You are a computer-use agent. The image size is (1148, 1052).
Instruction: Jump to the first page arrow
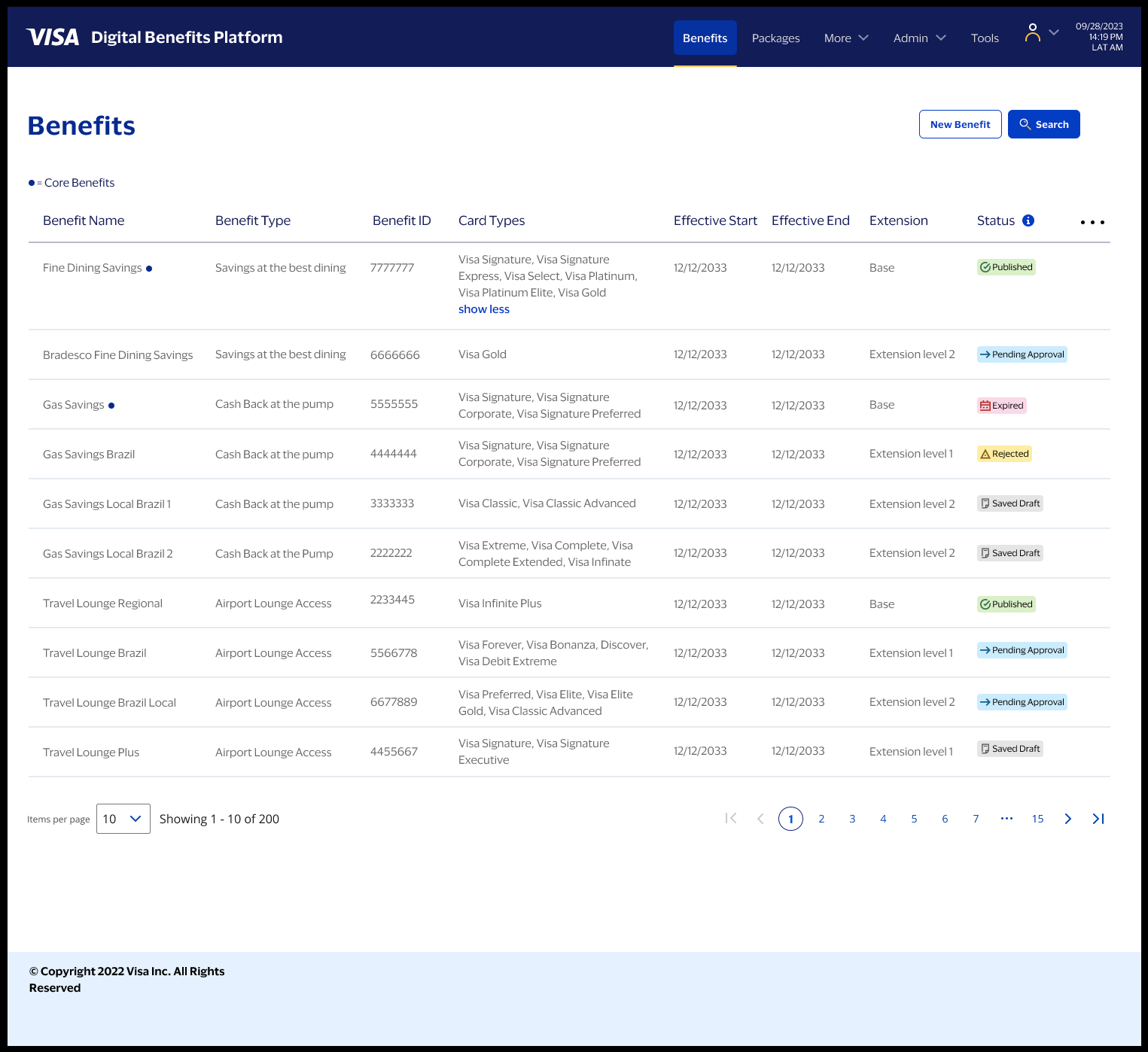(x=730, y=819)
